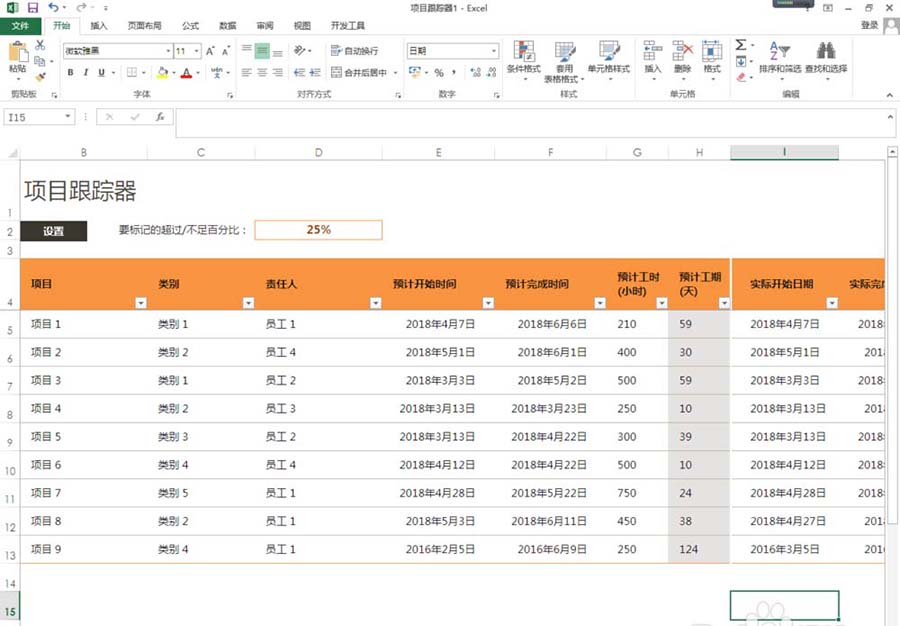Click the Save icon in quick access toolbar

click(33, 7)
